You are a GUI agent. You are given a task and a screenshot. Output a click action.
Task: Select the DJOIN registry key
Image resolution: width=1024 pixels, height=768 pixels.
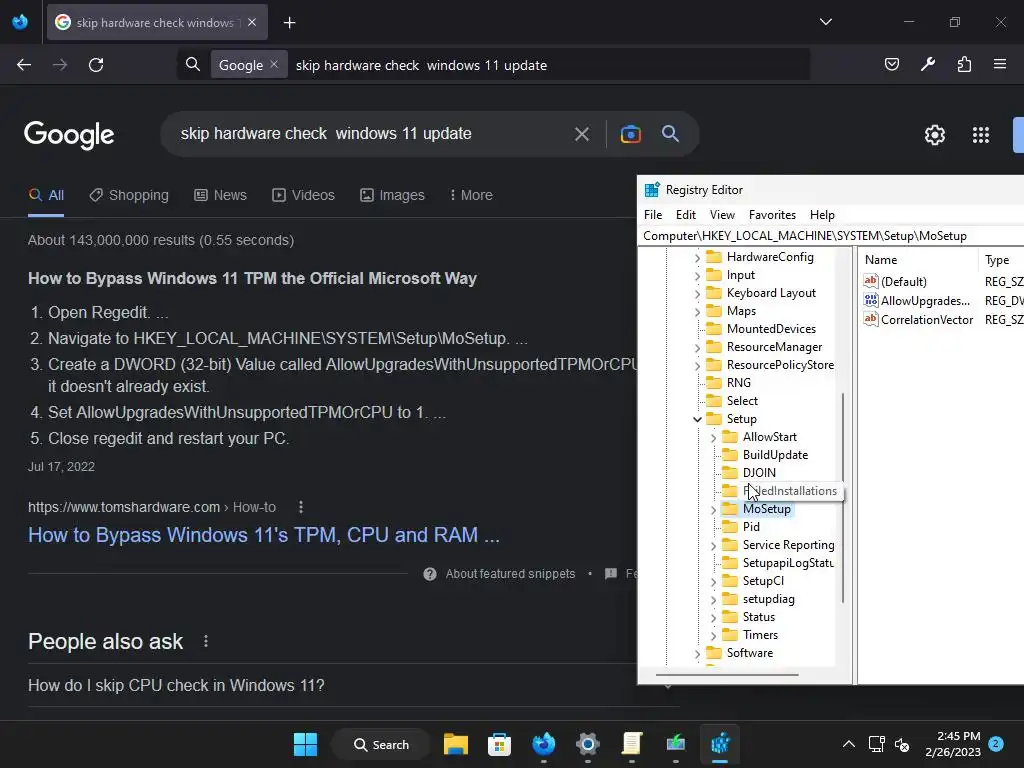[759, 473]
